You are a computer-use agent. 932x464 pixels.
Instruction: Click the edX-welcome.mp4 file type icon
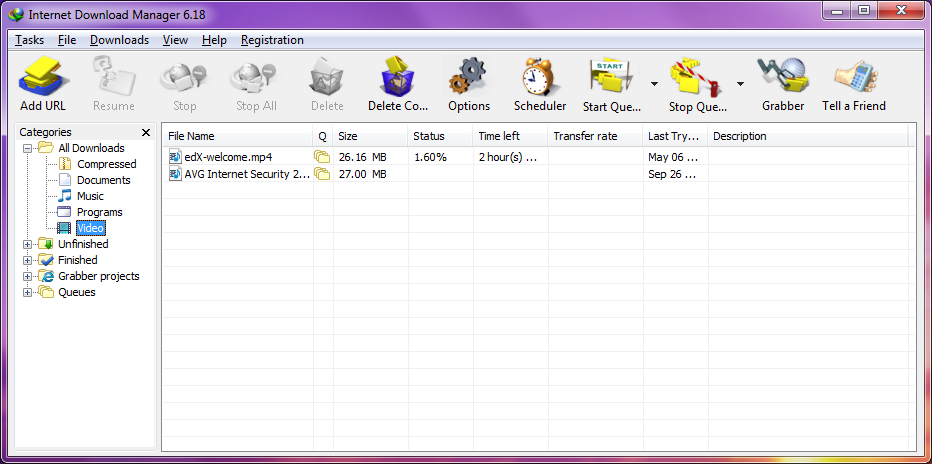coord(175,157)
